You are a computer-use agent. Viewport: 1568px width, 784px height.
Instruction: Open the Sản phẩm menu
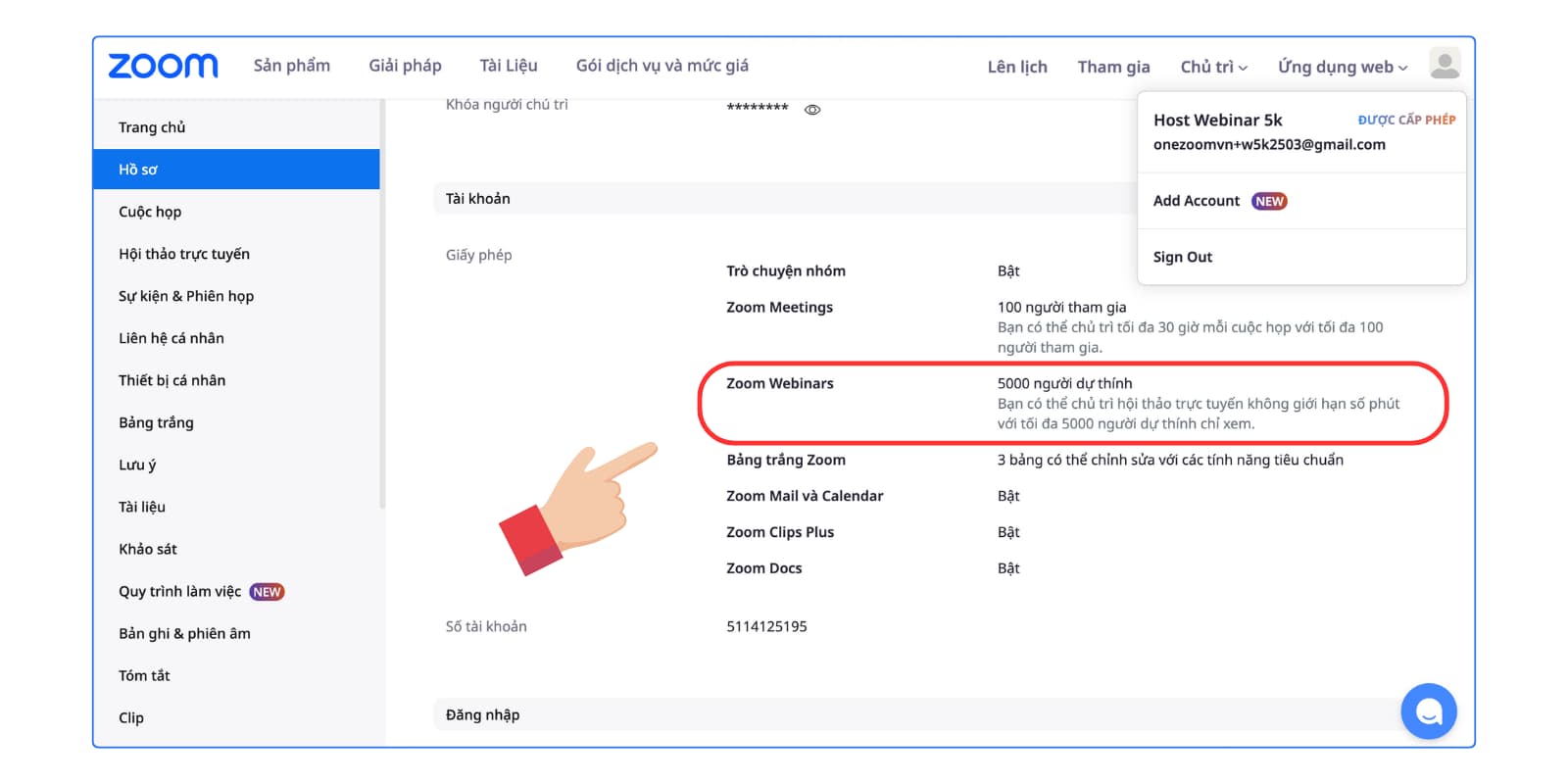coord(291,66)
